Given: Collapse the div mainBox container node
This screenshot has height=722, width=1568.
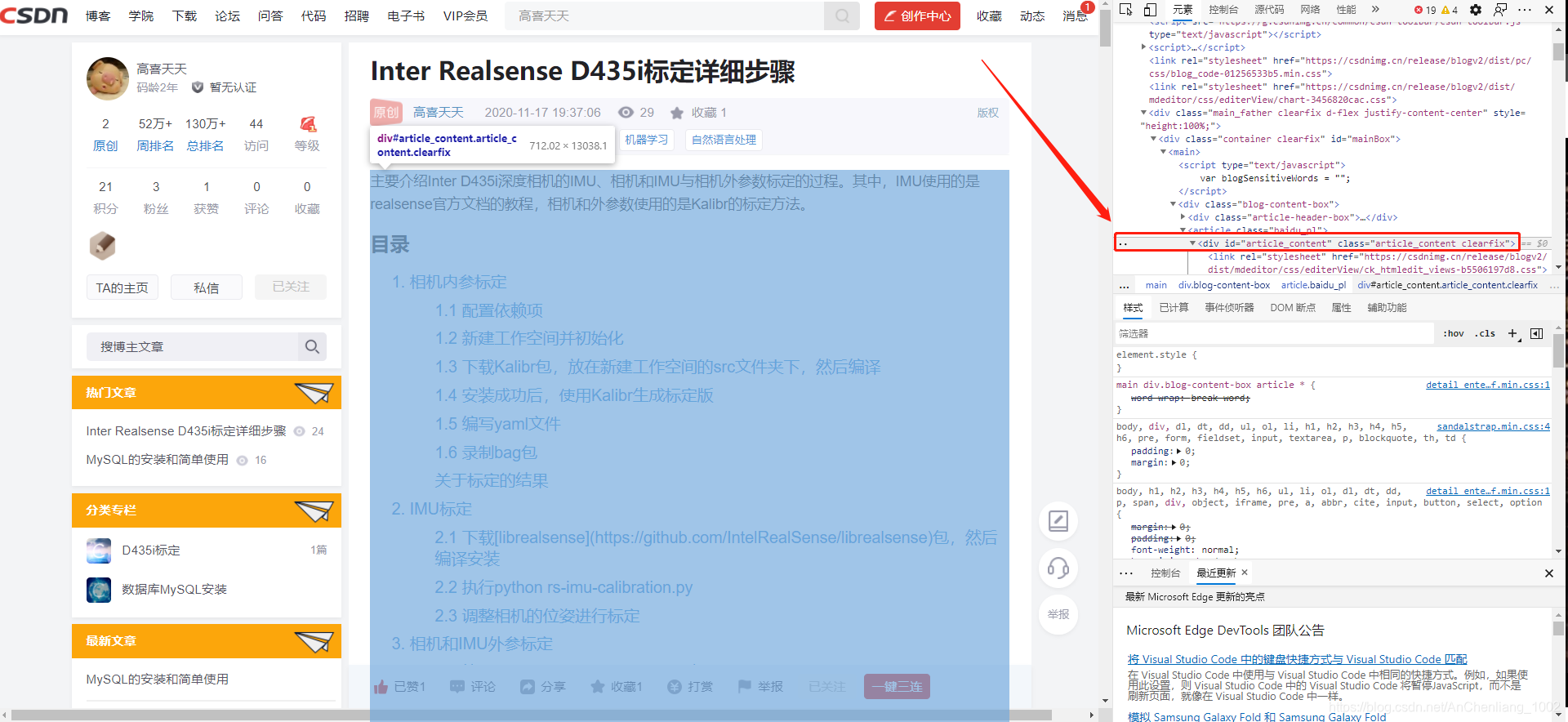Looking at the screenshot, I should coord(1154,139).
